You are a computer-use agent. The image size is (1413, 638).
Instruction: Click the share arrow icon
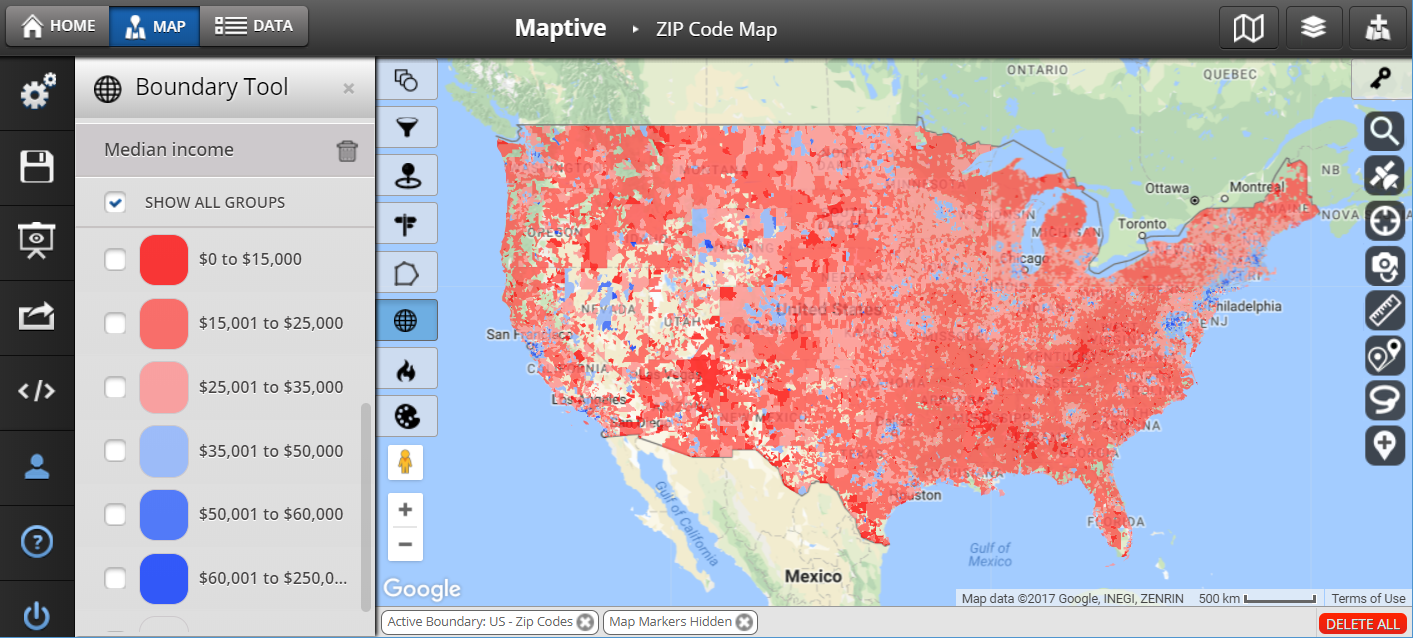coord(37,317)
